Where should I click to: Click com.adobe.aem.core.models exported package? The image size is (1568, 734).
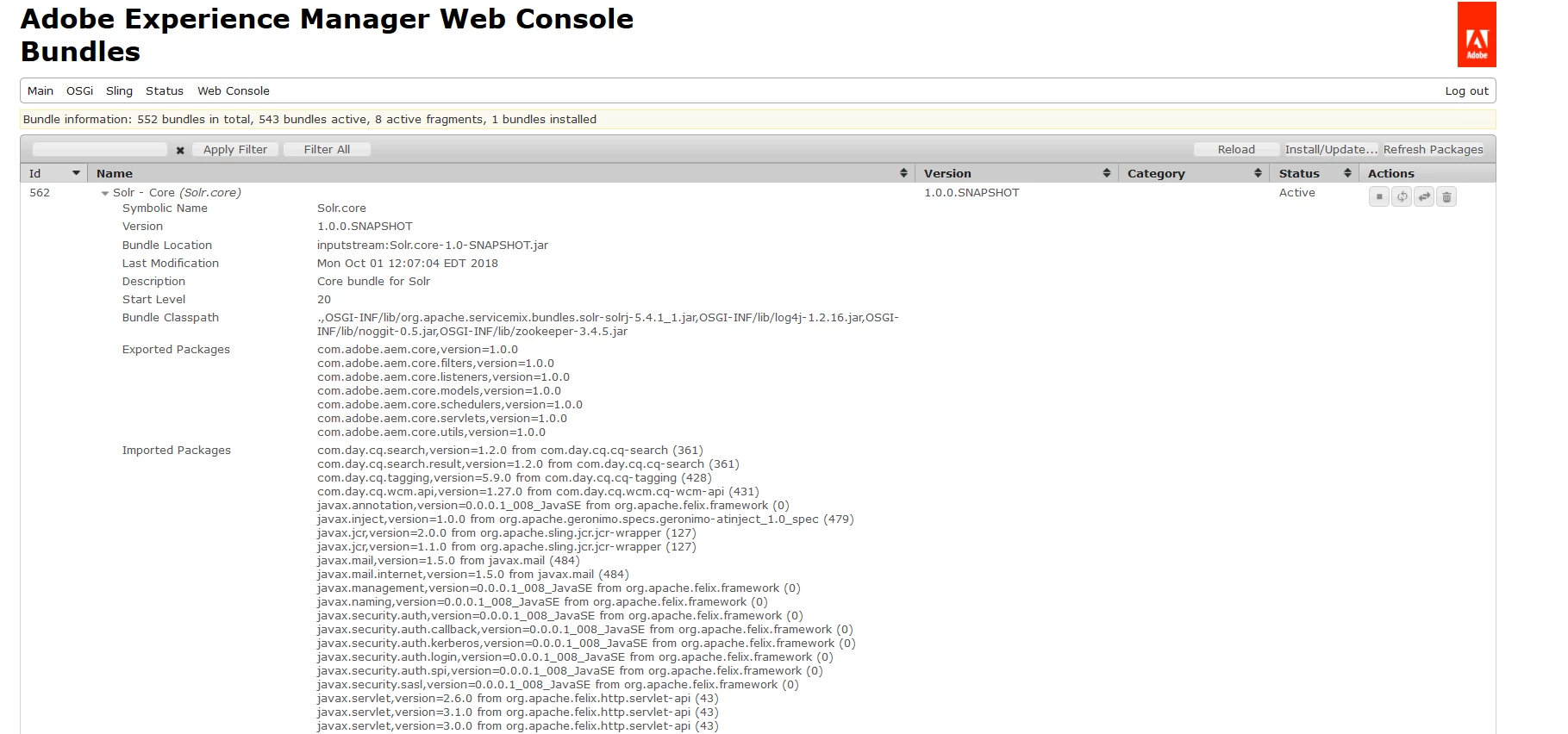[x=439, y=391]
